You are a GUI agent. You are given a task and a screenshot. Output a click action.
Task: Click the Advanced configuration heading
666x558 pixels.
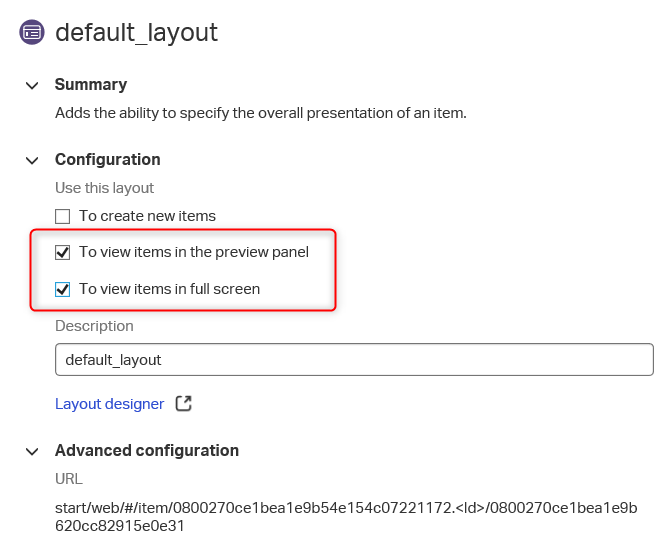tap(146, 451)
